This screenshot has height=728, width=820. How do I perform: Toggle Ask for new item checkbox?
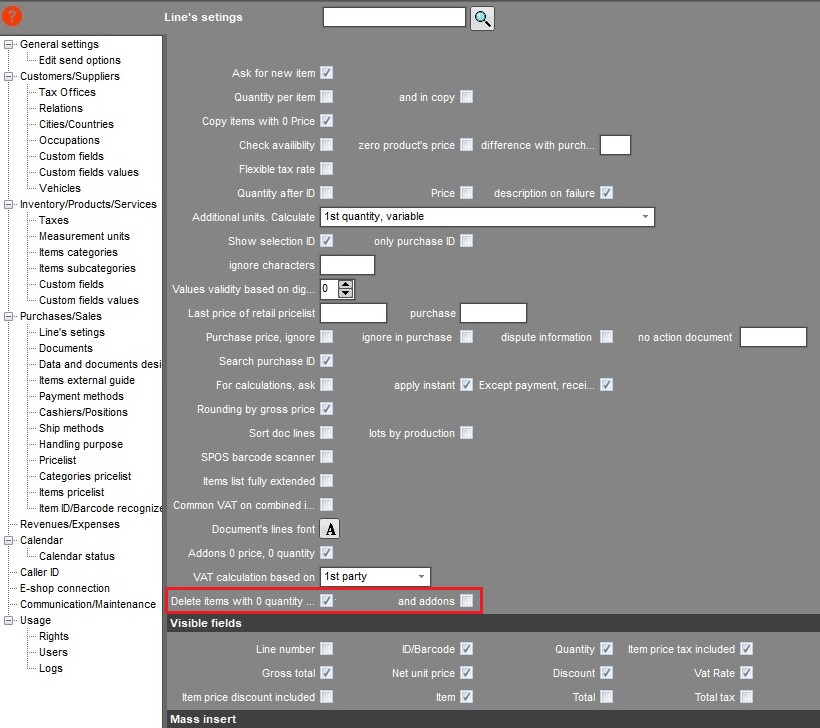(326, 73)
